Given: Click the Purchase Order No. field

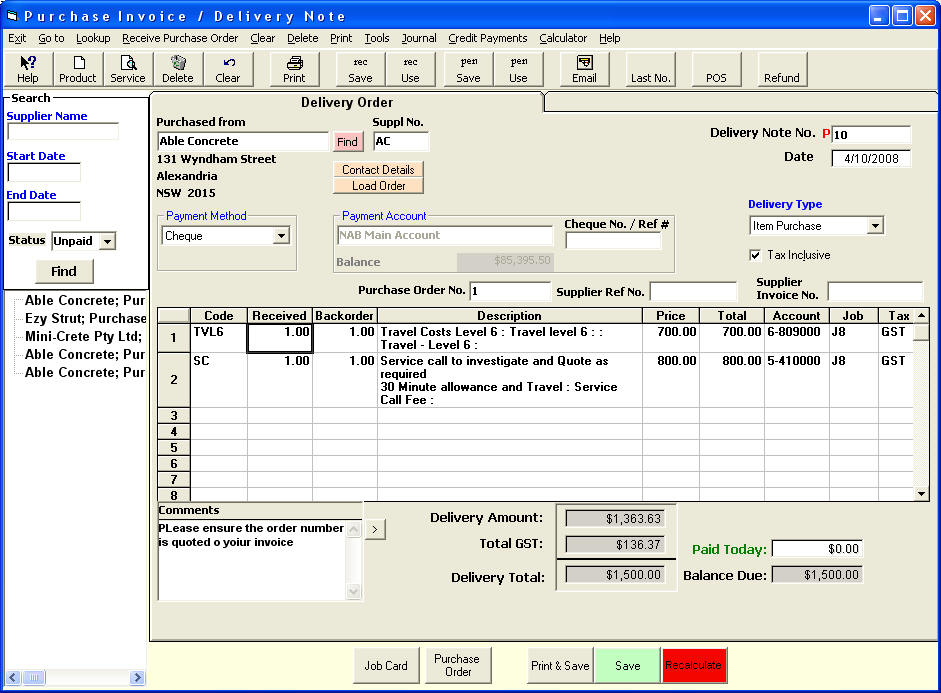Looking at the screenshot, I should pyautogui.click(x=510, y=291).
